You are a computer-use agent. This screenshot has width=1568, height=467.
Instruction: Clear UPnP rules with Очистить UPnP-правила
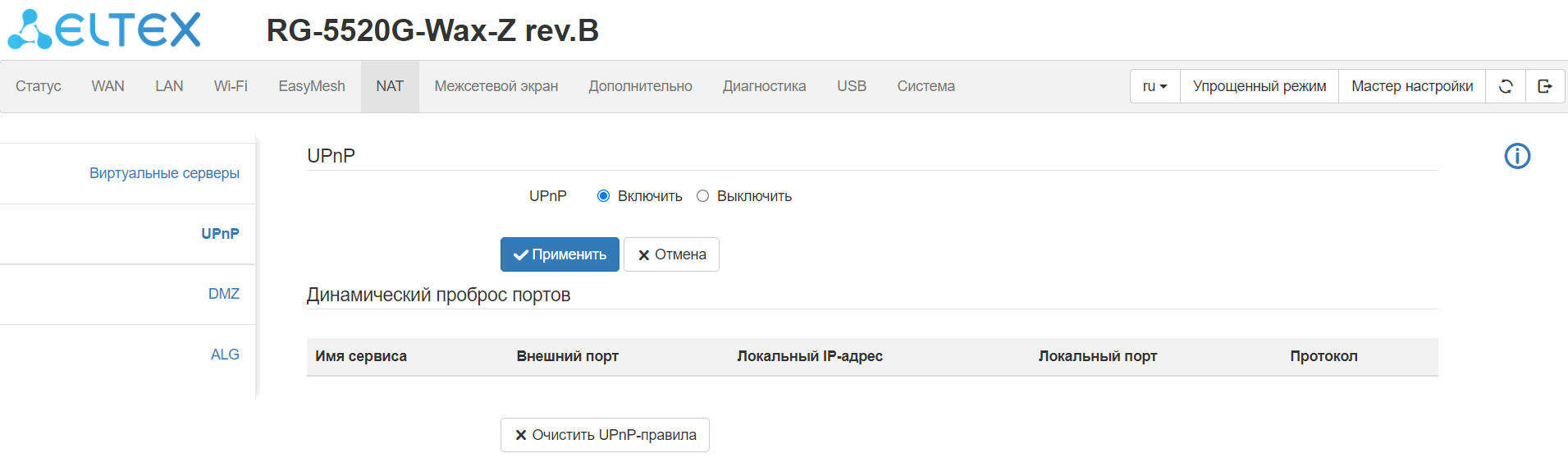point(605,435)
